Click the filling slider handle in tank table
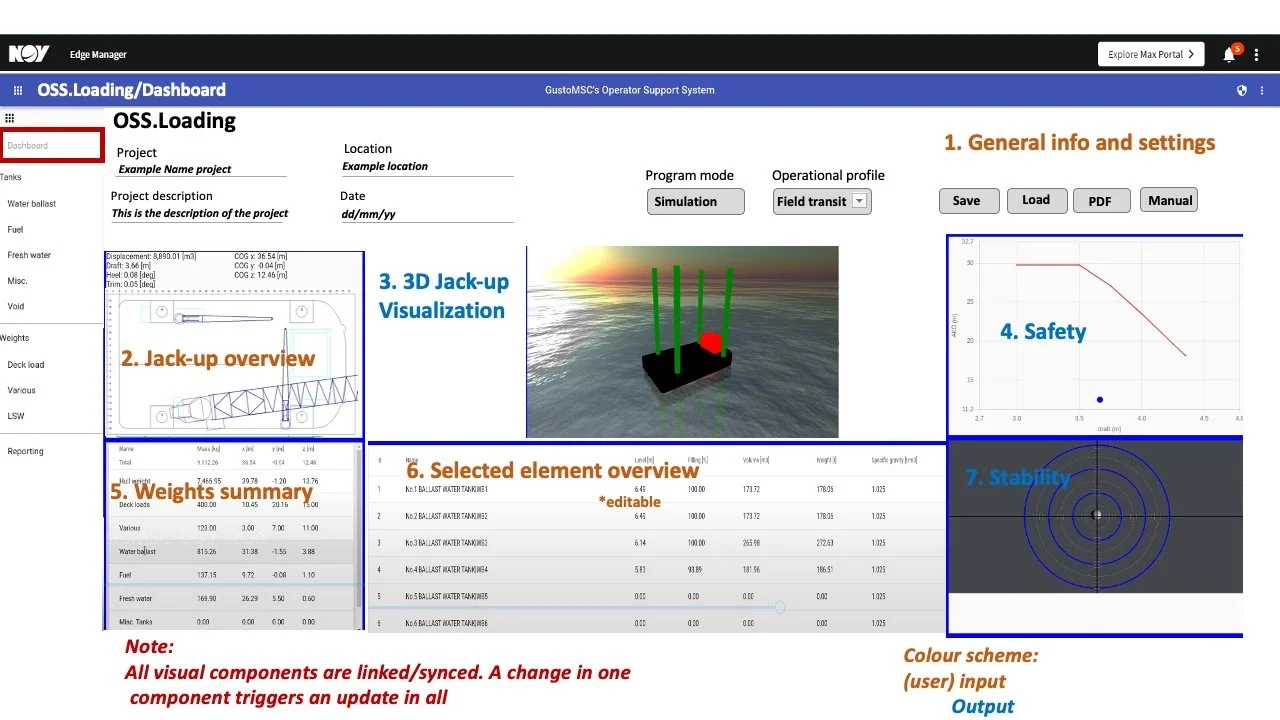The image size is (1280, 720). 780,607
